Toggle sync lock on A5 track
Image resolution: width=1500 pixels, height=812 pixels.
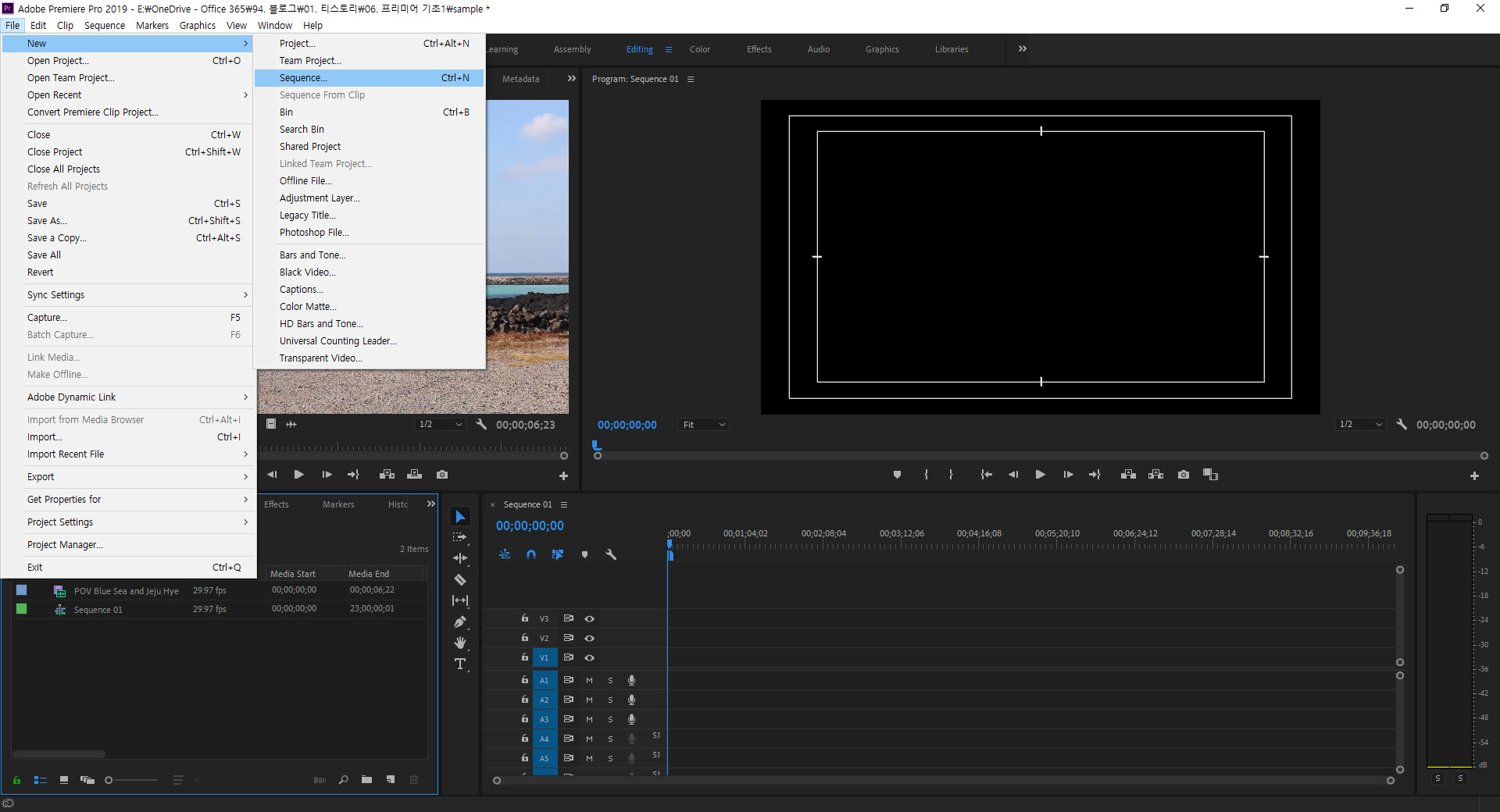point(569,757)
